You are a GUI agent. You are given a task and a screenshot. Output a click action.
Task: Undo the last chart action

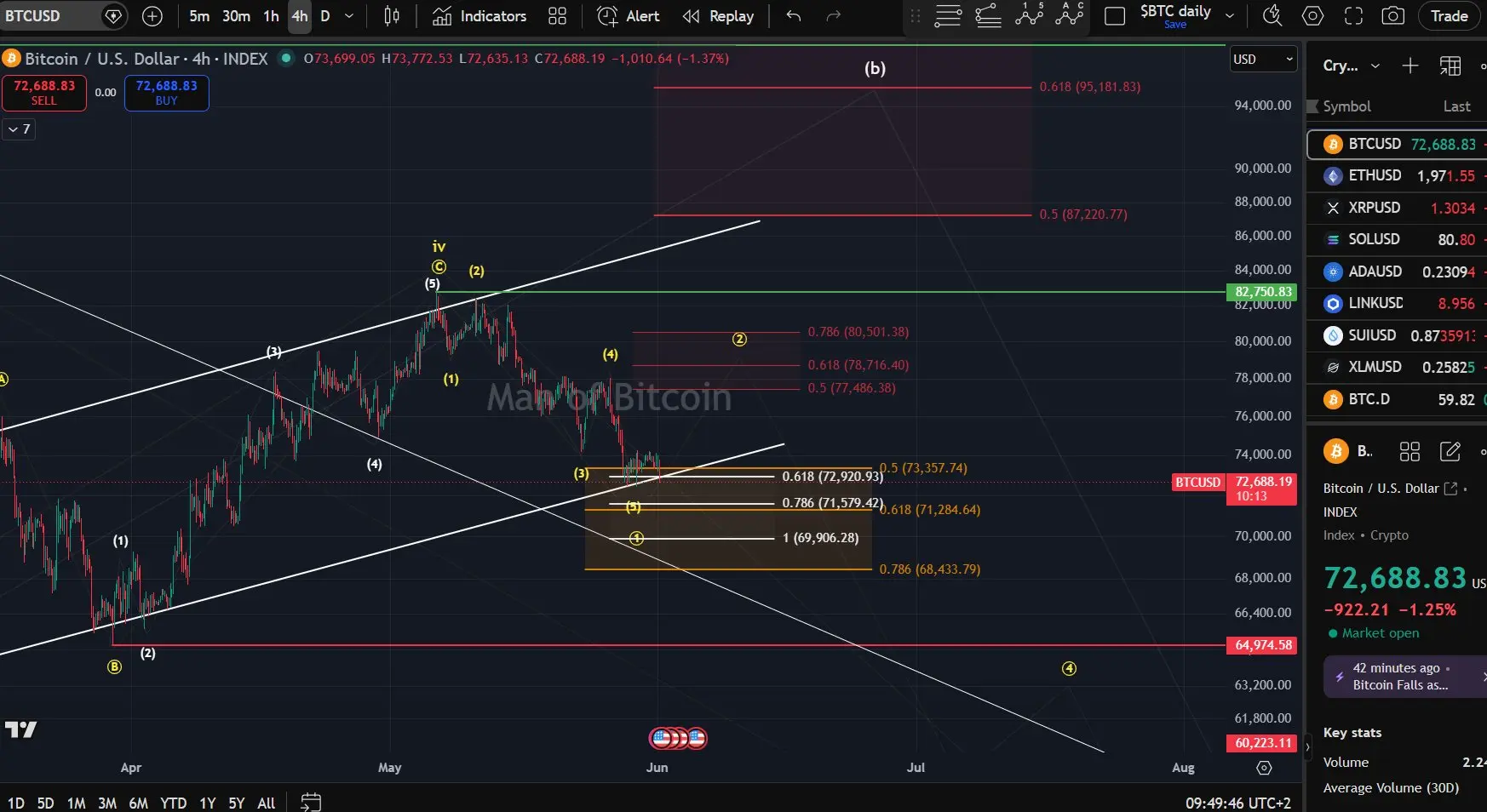[794, 16]
